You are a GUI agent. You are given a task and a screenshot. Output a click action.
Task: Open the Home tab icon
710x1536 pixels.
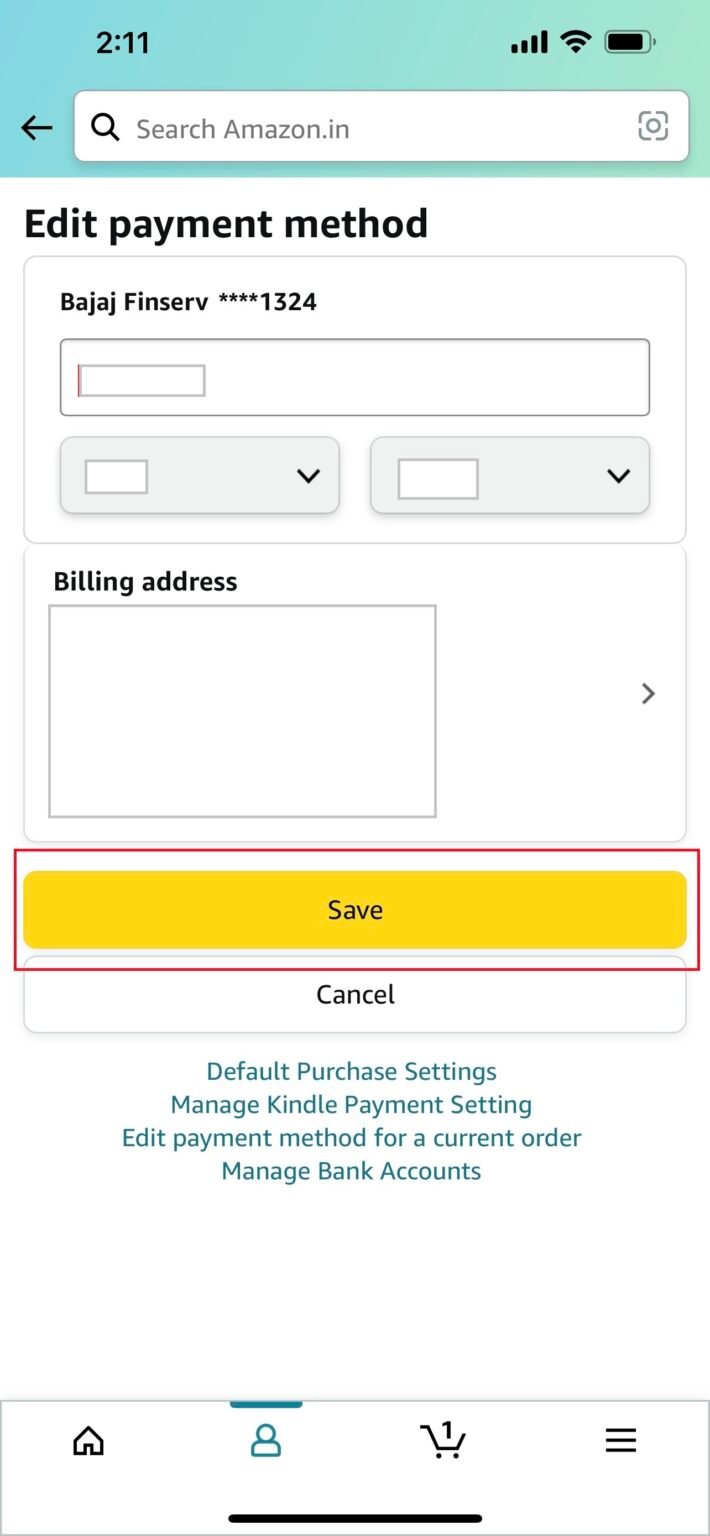88,1440
